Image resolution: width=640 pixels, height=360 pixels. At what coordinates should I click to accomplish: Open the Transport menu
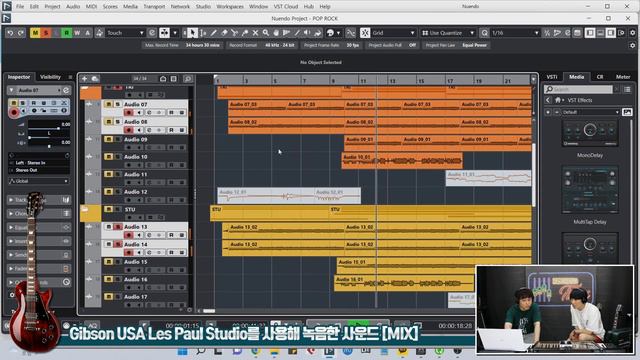(154, 7)
